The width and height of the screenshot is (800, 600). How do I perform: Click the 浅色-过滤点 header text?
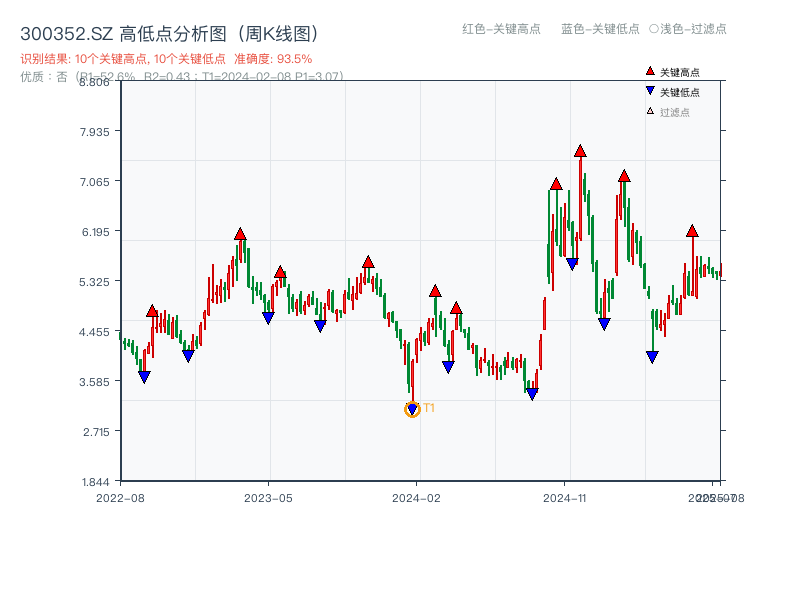click(688, 29)
